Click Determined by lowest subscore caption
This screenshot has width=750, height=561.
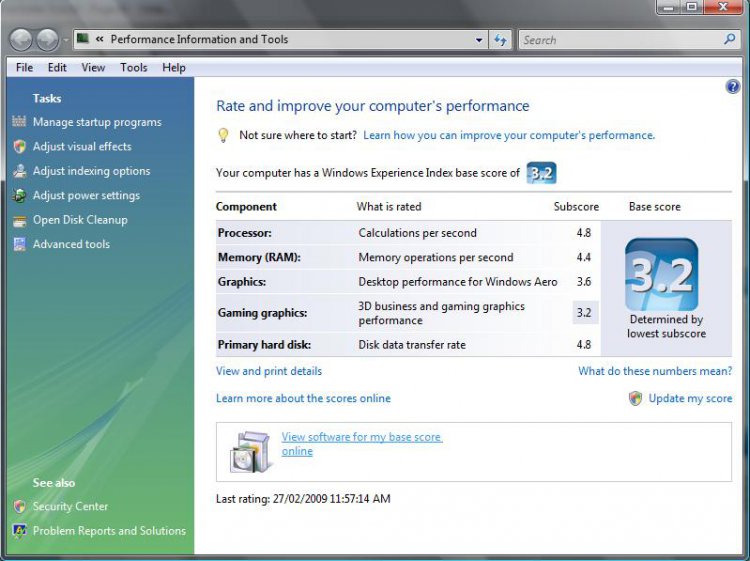[x=666, y=326]
